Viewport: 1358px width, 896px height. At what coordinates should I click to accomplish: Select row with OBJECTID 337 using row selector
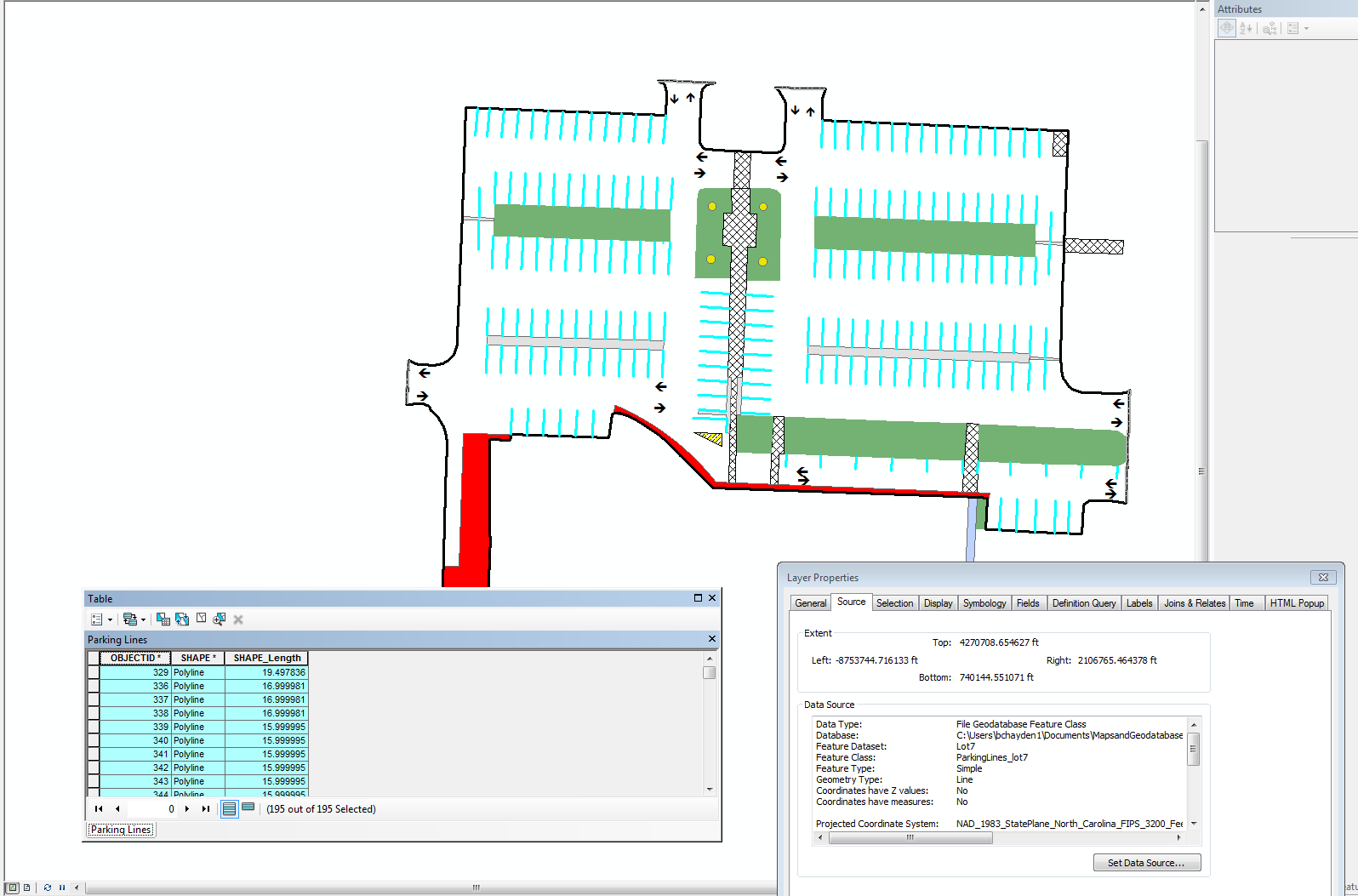93,699
